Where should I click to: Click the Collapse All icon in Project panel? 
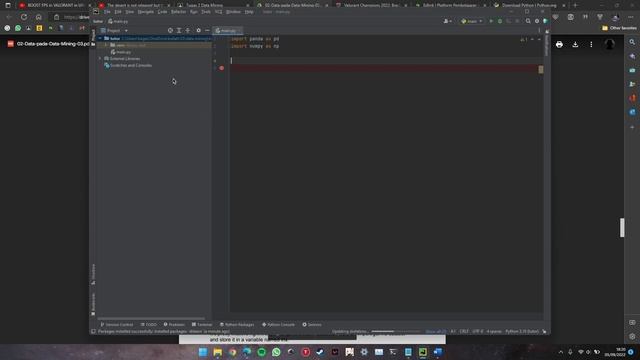pos(188,31)
